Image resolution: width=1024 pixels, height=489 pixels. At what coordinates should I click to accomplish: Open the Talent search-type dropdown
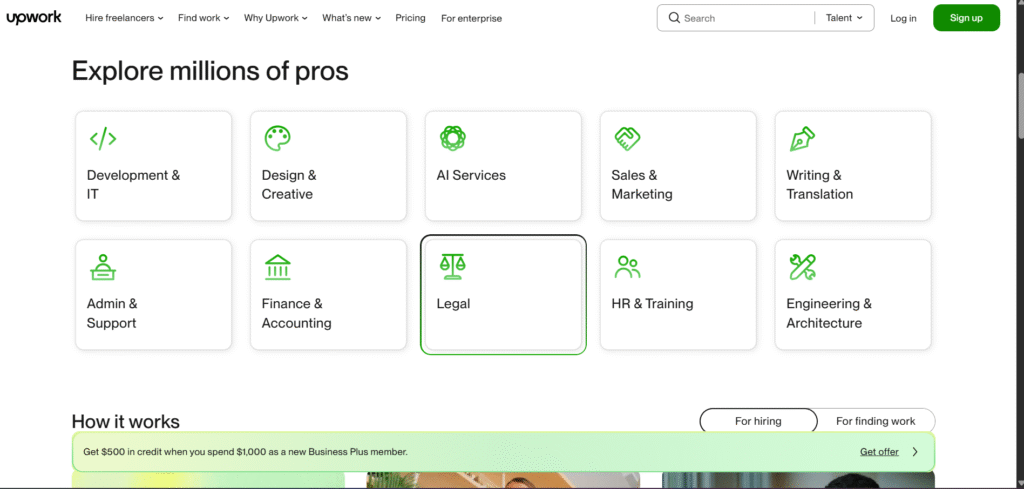[844, 18]
